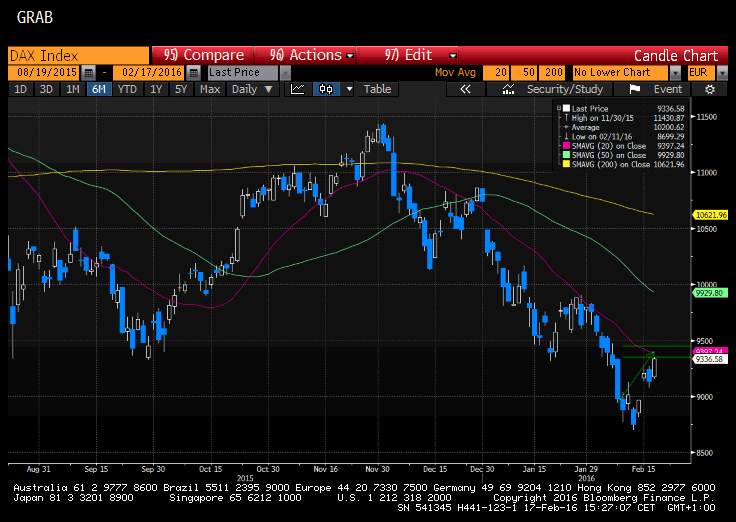Edit moving average period 200 field
The image size is (736, 522).
click(552, 73)
